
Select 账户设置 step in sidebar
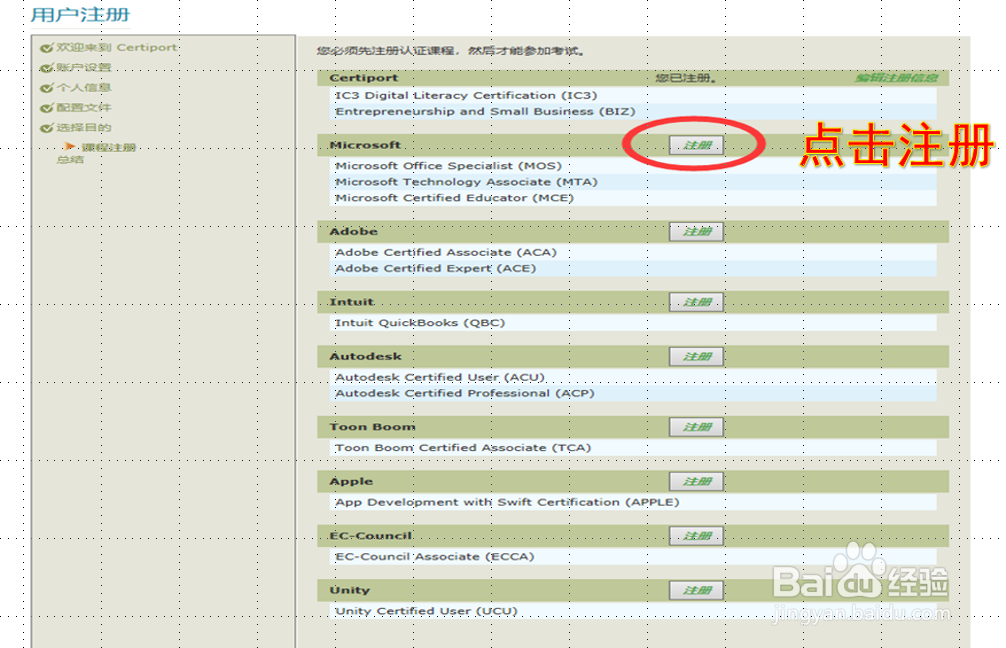[83, 67]
